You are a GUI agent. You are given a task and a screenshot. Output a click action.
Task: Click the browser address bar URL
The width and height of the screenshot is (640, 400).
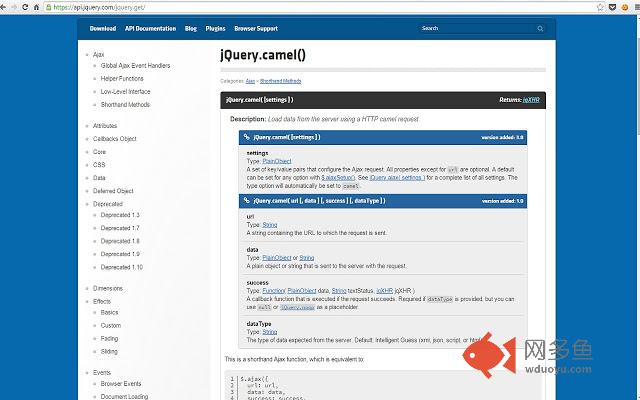point(99,7)
